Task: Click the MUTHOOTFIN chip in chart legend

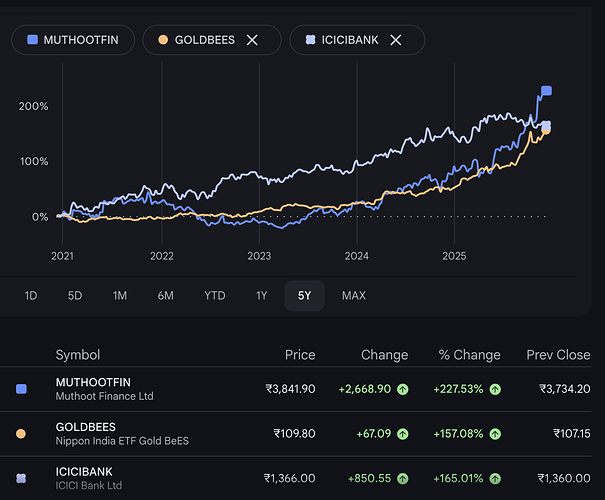Action: 73,40
